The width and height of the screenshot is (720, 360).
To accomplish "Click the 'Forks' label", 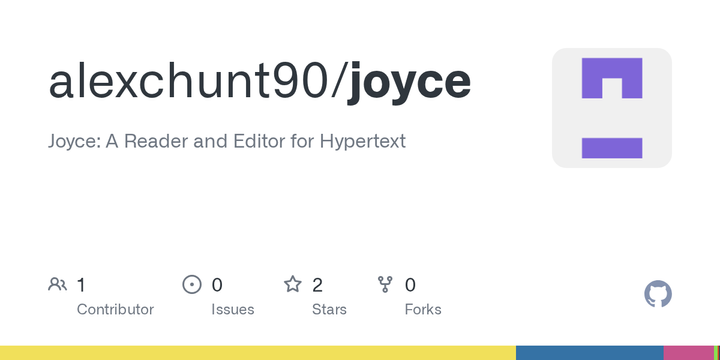I will click(x=423, y=309).
